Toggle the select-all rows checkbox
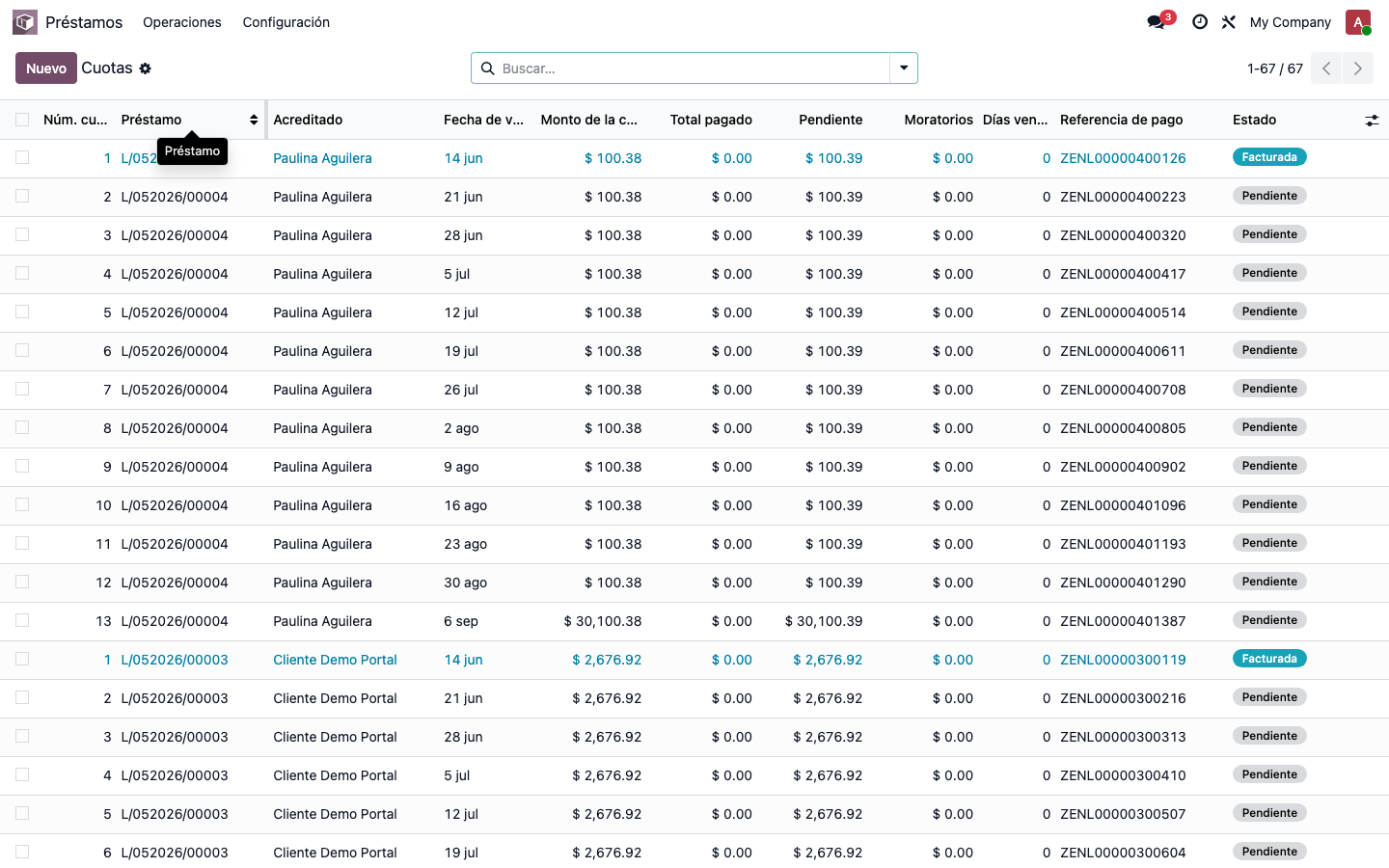 [22, 120]
